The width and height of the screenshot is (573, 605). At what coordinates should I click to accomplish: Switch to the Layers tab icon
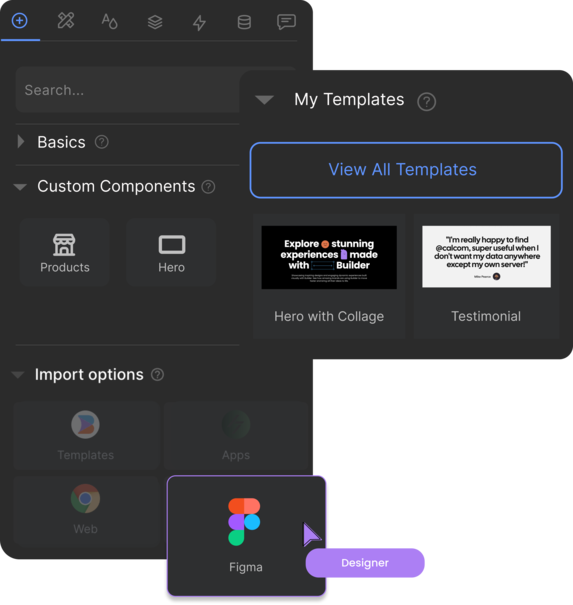point(155,22)
